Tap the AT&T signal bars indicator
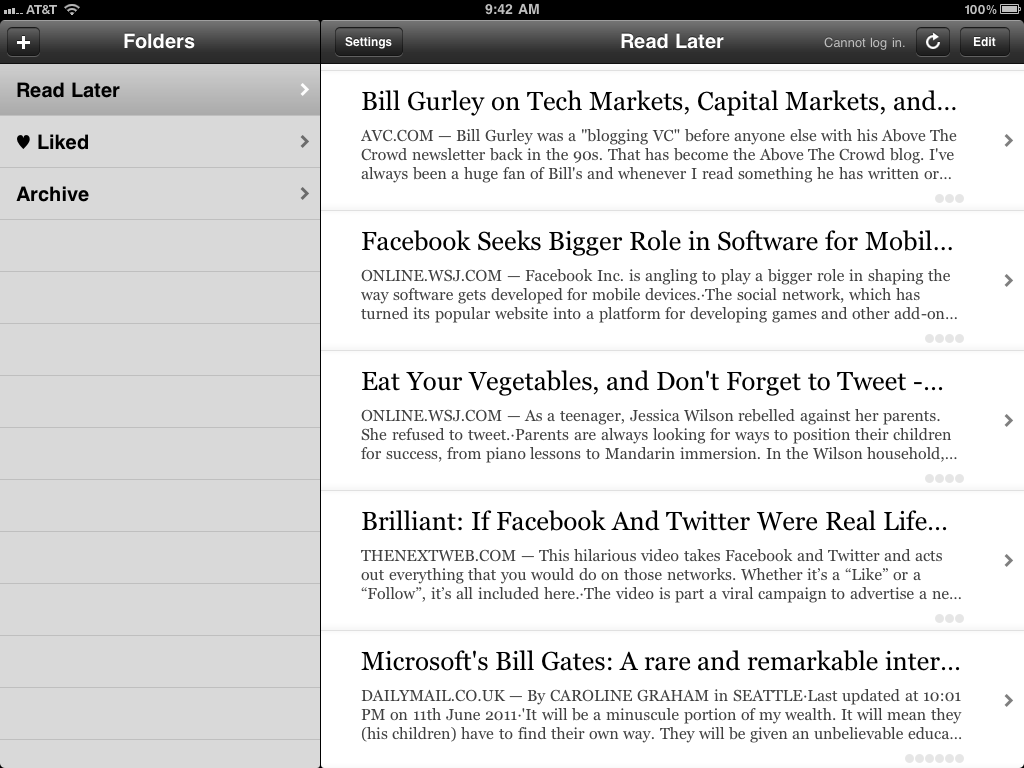This screenshot has height=768, width=1024. [x=13, y=10]
